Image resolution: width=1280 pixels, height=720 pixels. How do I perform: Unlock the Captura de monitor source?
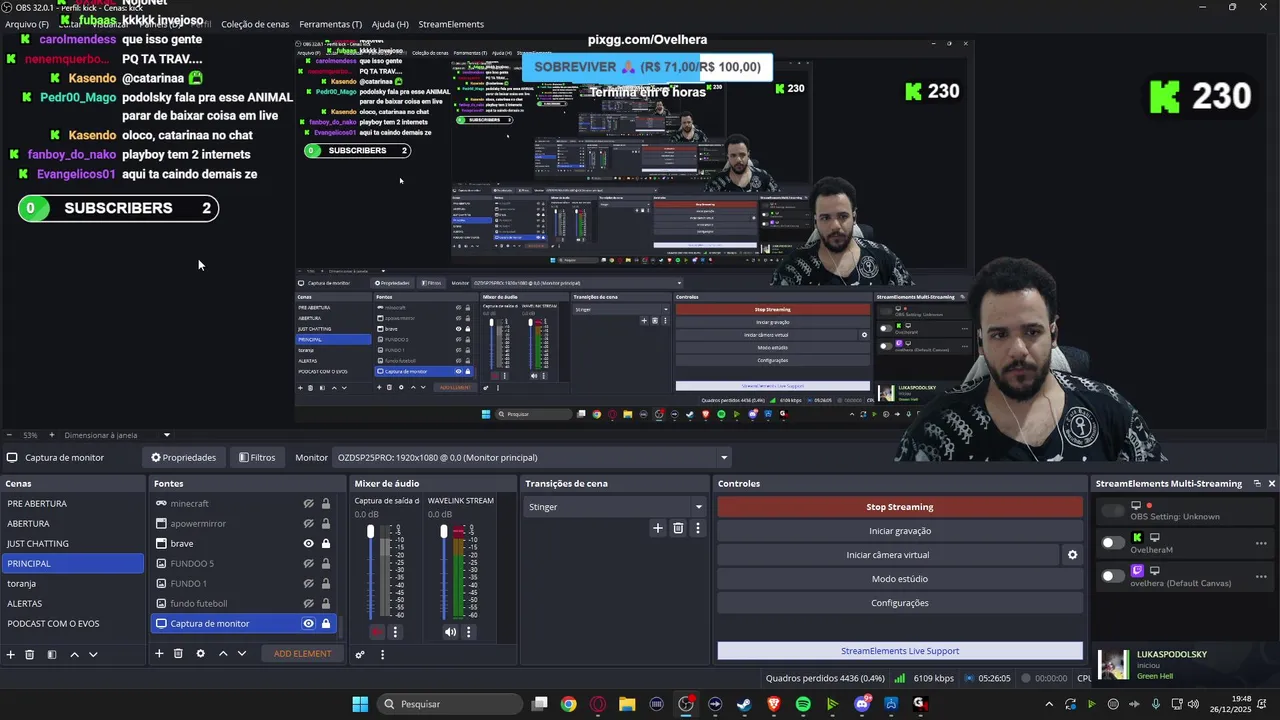(x=326, y=624)
